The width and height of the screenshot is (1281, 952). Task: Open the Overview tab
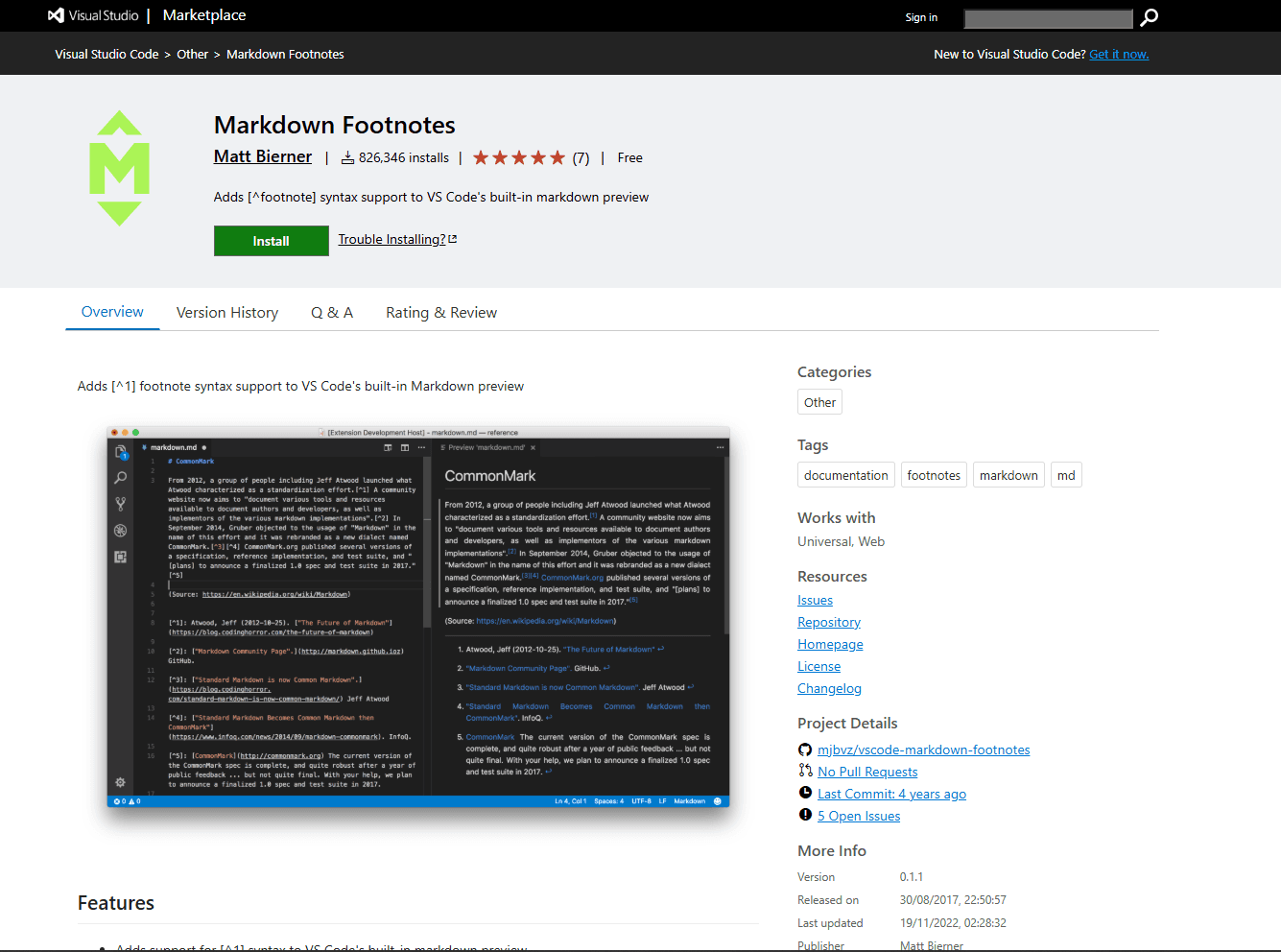pos(112,312)
